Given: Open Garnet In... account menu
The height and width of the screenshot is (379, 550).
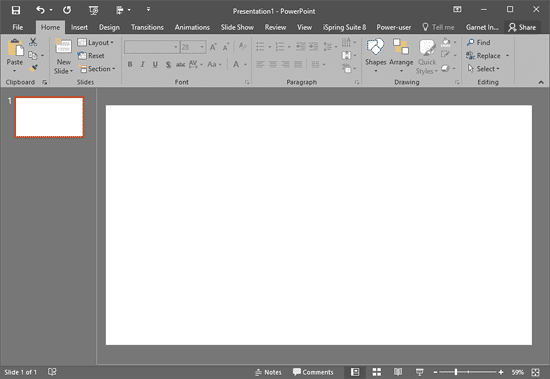Looking at the screenshot, I should coord(482,27).
